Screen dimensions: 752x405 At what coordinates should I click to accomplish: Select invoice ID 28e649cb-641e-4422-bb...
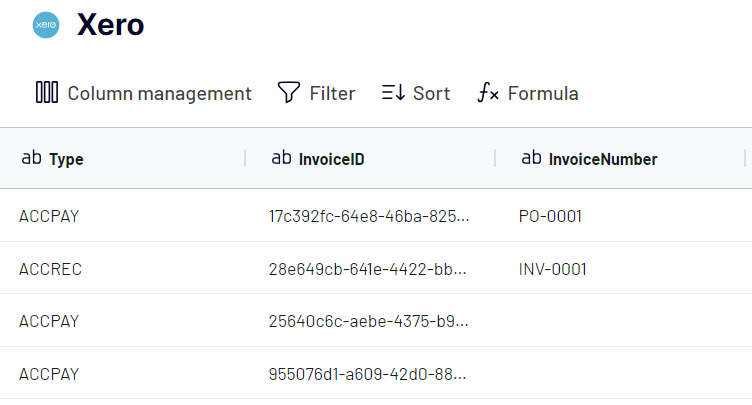(x=367, y=269)
